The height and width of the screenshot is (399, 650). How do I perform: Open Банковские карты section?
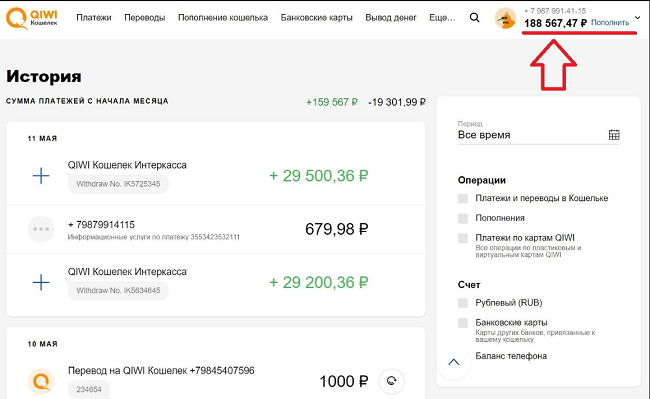pyautogui.click(x=316, y=18)
